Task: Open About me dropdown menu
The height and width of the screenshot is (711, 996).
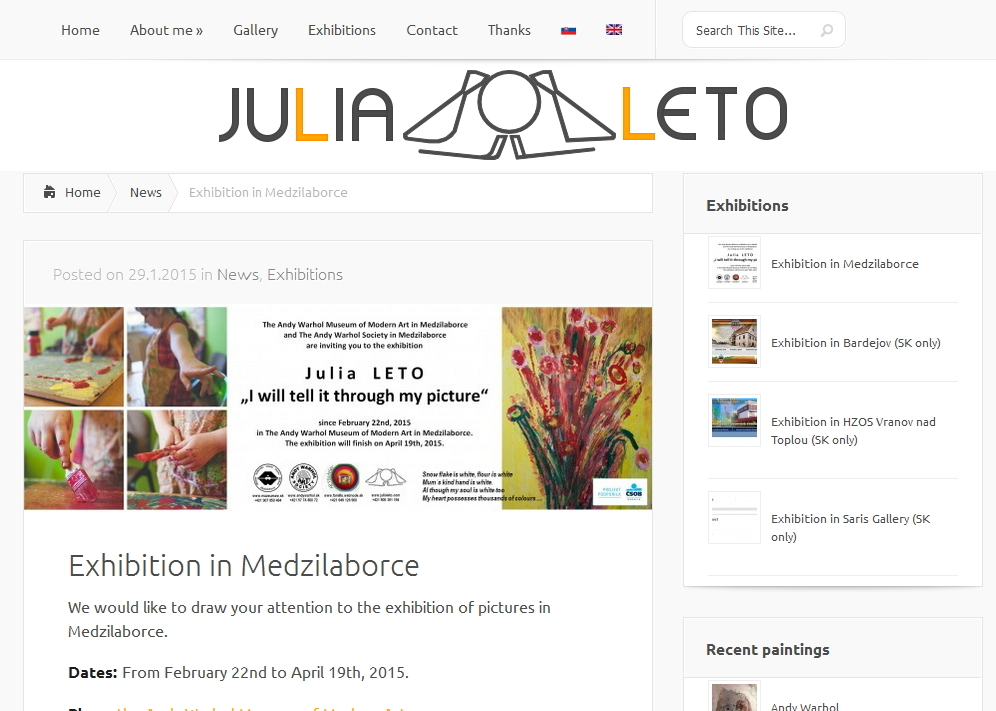Action: pyautogui.click(x=166, y=30)
